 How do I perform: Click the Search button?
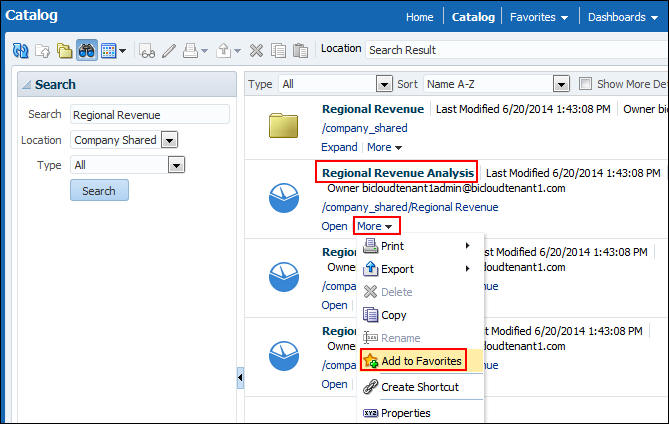pyautogui.click(x=99, y=191)
